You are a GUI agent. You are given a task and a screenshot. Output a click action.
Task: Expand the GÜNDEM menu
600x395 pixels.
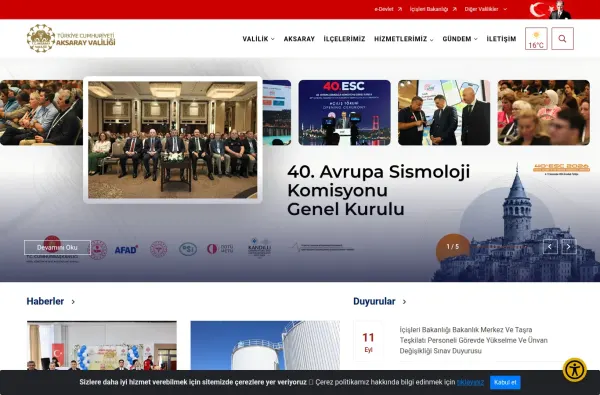[460, 39]
